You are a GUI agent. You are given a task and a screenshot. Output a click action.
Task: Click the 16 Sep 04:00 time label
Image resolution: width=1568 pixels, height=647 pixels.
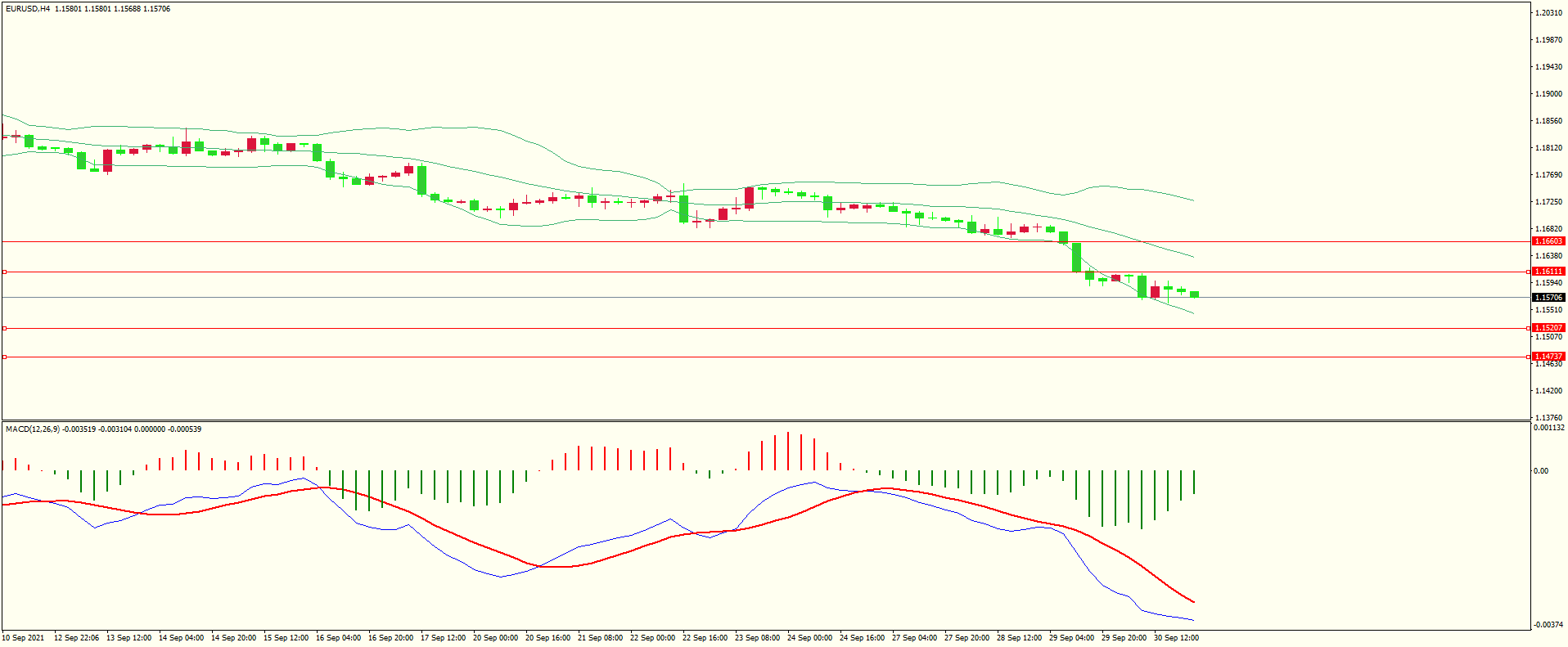[x=338, y=638]
